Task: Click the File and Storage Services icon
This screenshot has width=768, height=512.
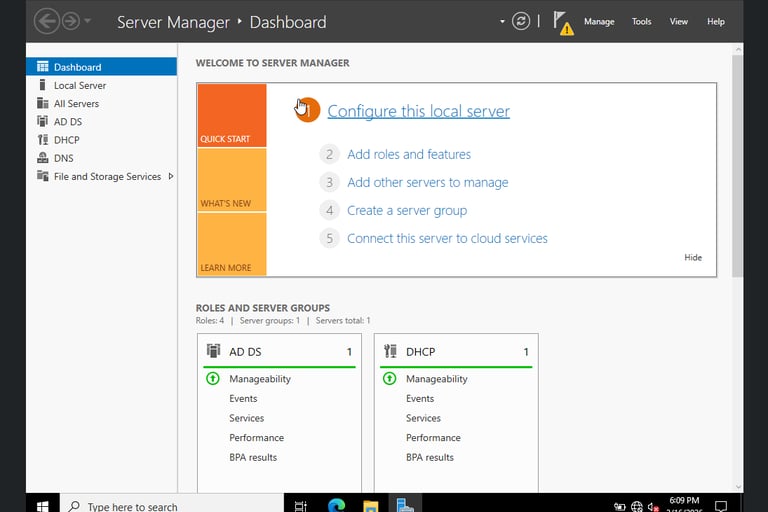Action: [x=43, y=176]
